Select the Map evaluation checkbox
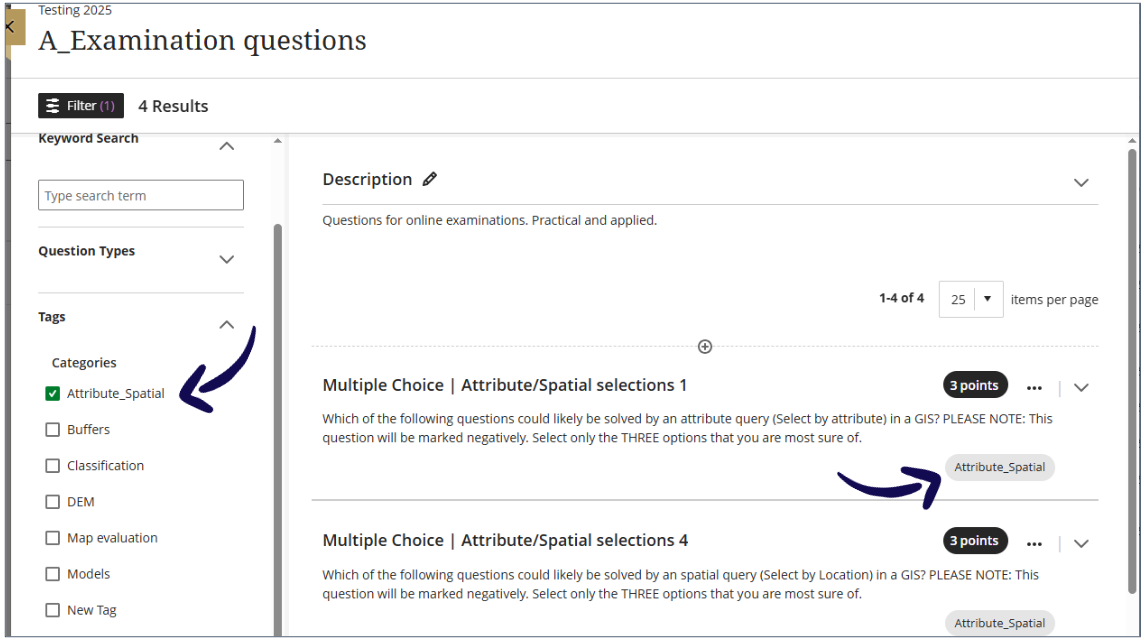The image size is (1145, 642). 53,537
